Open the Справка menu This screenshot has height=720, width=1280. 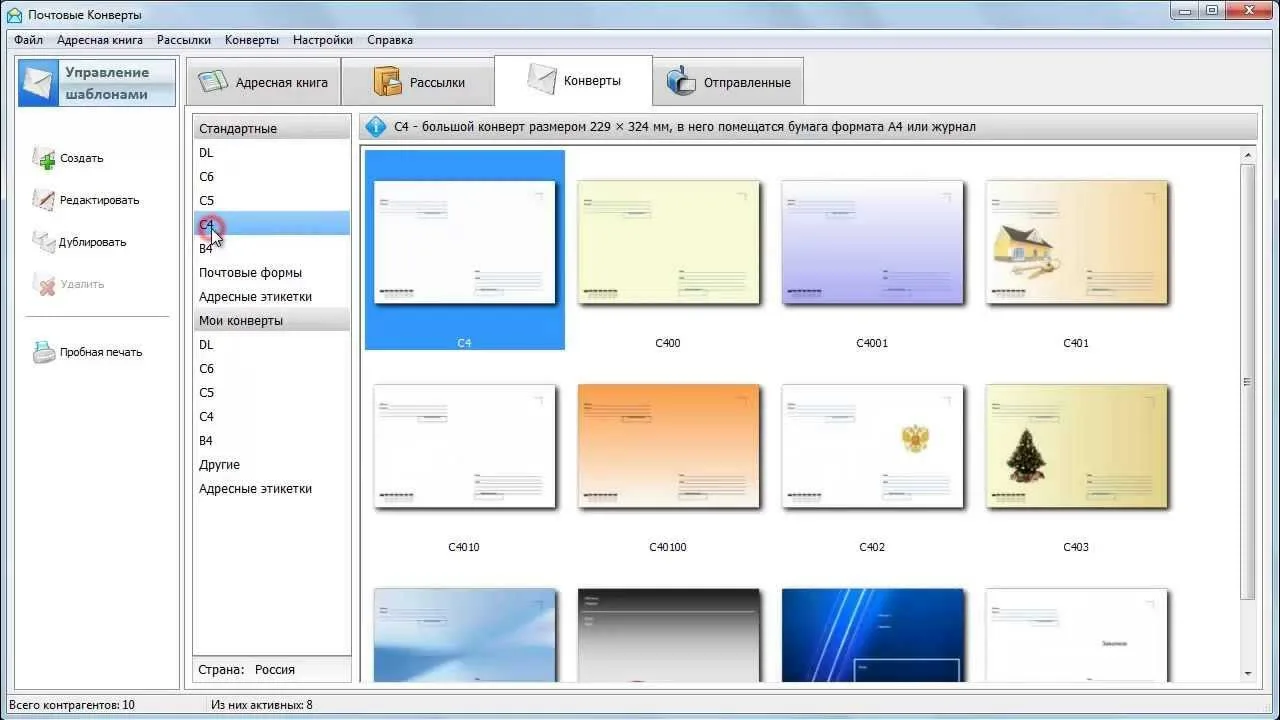click(389, 40)
